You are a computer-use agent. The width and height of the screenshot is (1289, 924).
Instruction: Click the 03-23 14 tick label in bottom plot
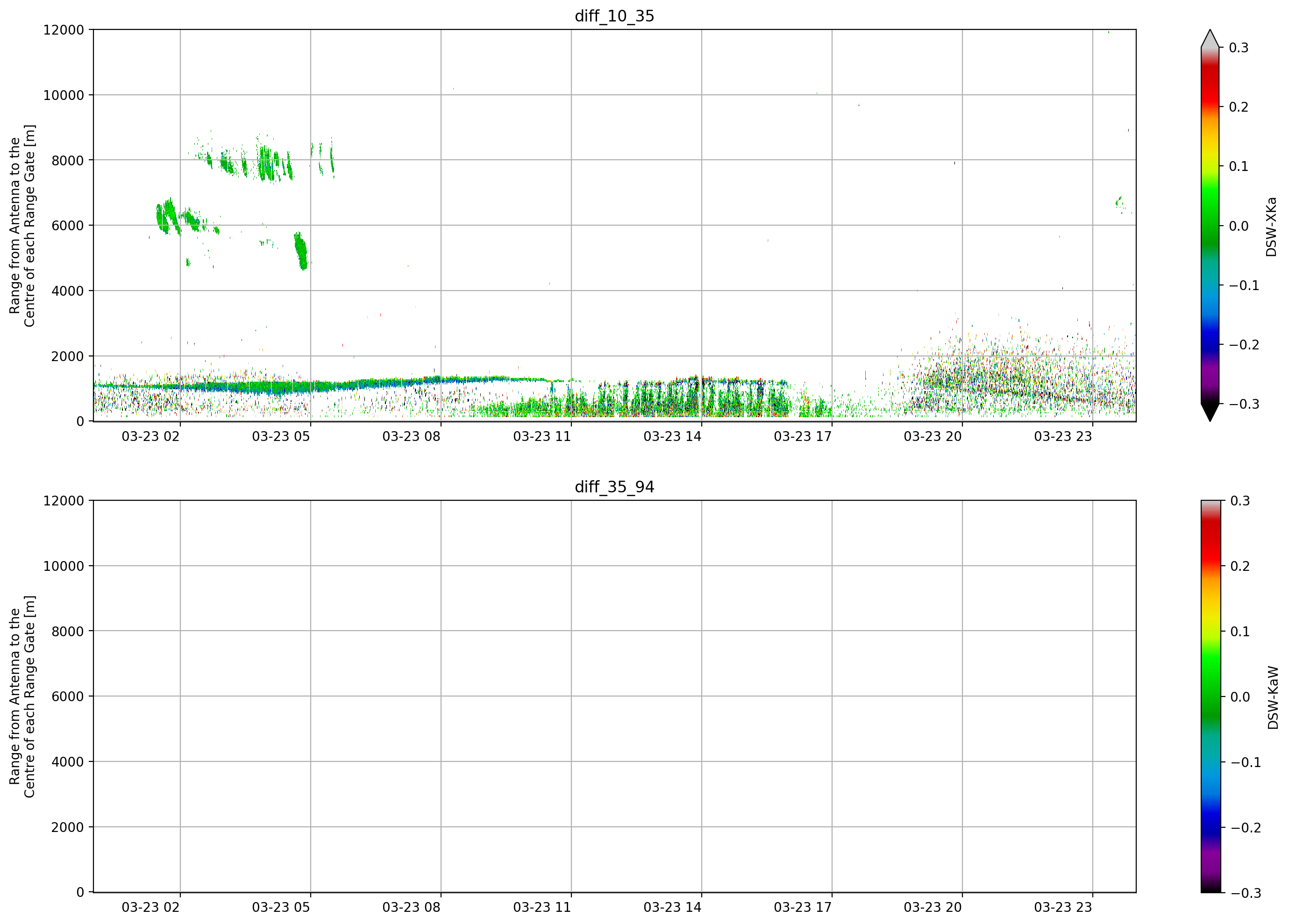(x=672, y=908)
